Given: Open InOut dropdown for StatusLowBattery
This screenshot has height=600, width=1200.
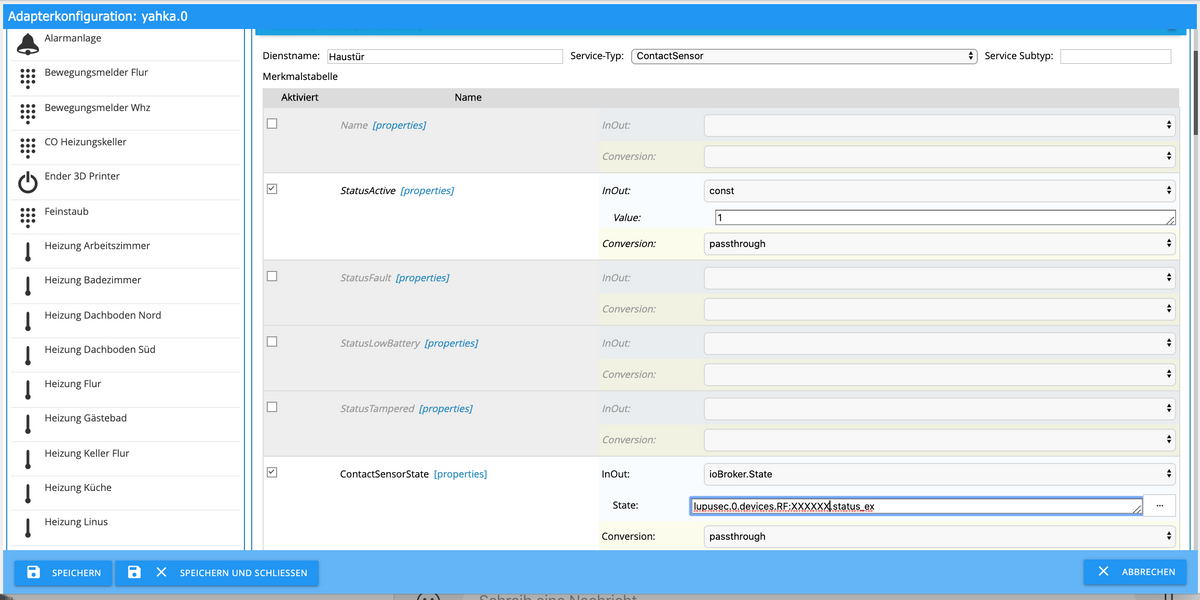Looking at the screenshot, I should [x=940, y=343].
